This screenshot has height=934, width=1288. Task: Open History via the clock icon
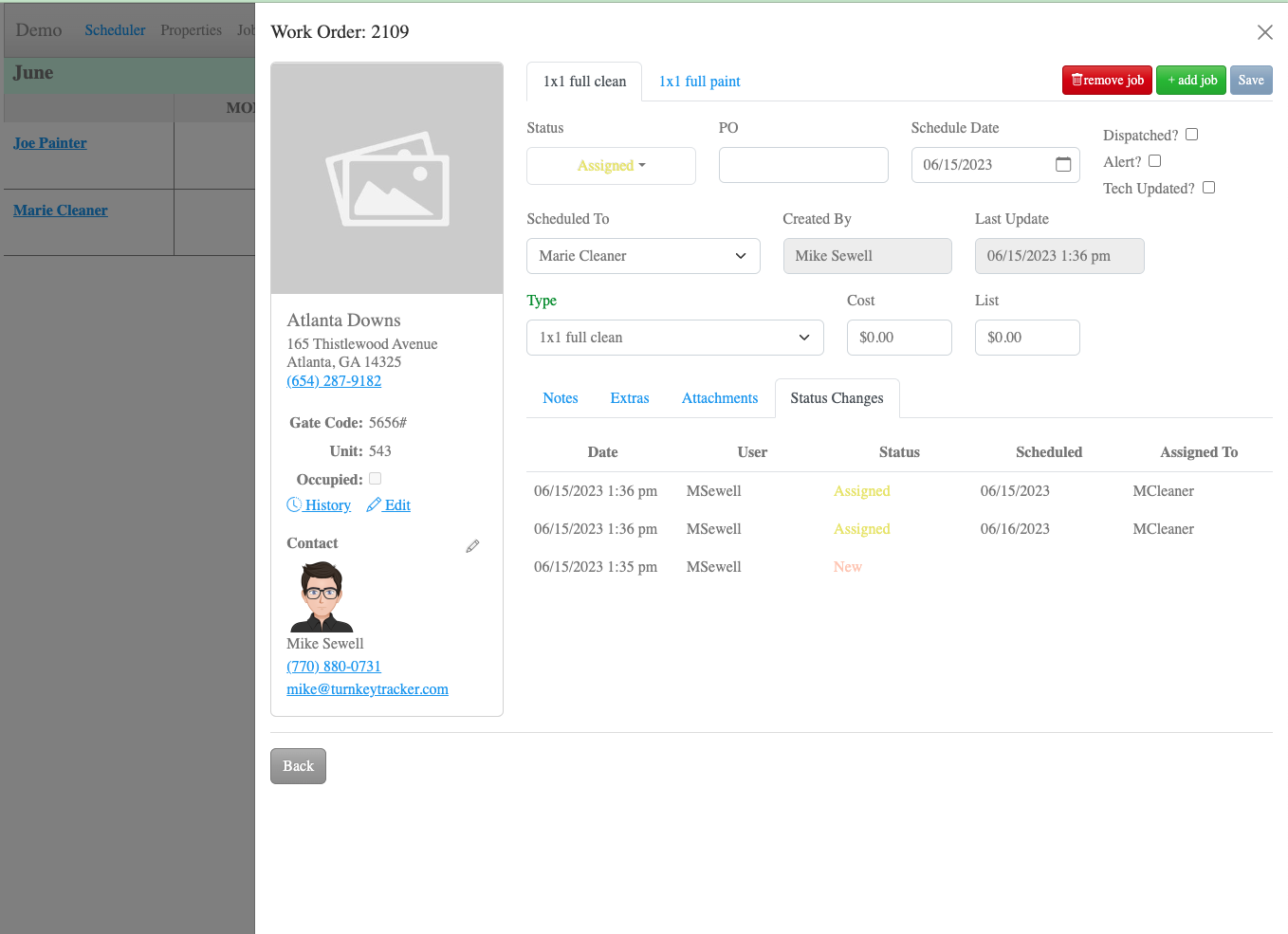tap(294, 504)
